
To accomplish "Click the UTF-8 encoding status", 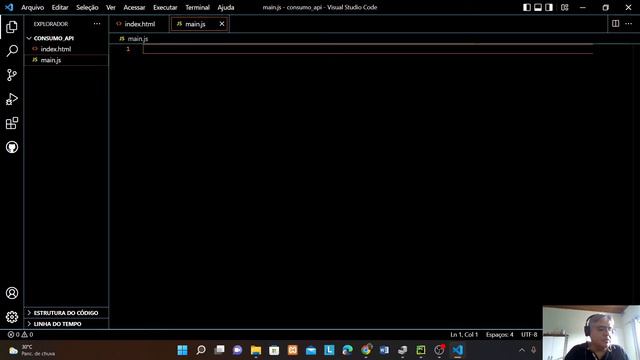I will (529, 334).
